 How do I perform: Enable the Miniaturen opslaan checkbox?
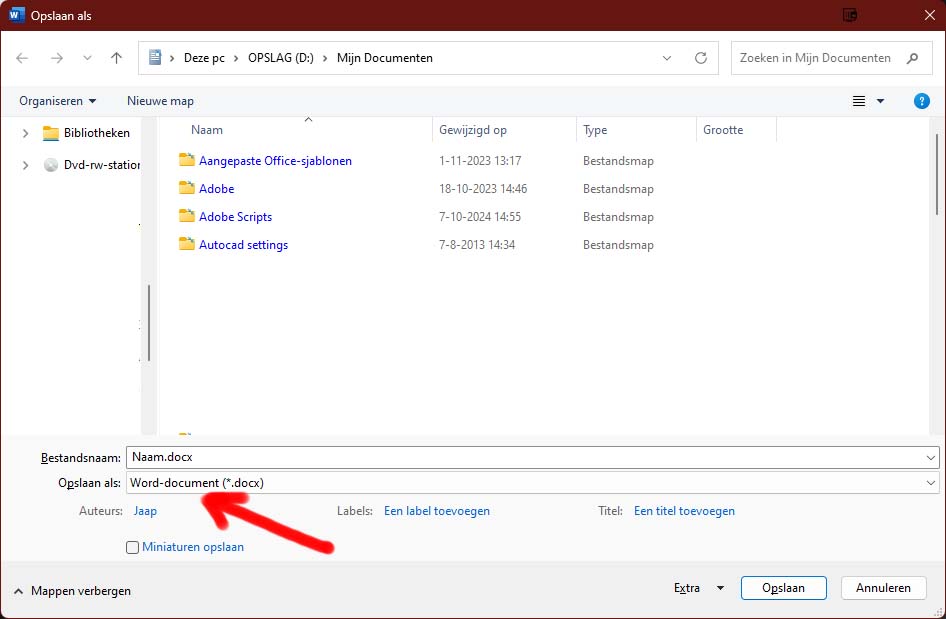[132, 547]
